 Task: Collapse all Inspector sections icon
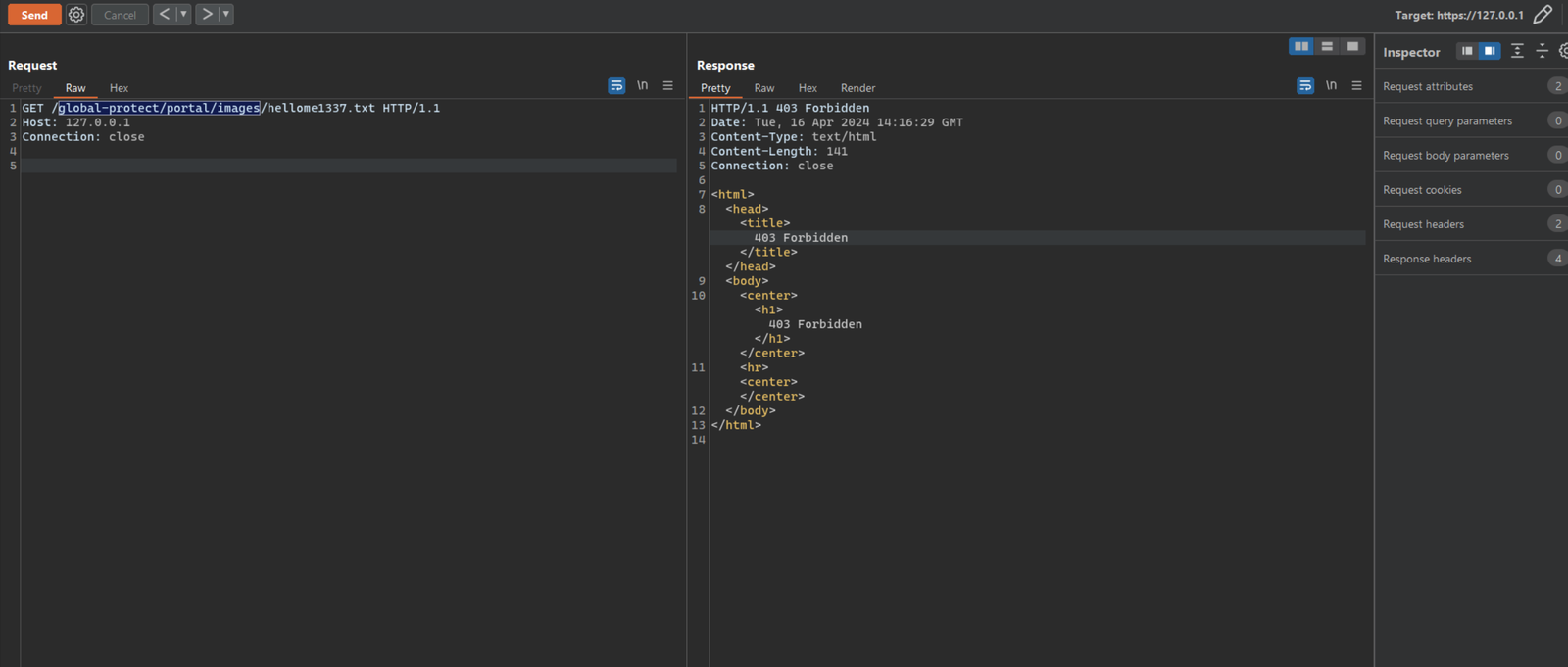point(1543,51)
